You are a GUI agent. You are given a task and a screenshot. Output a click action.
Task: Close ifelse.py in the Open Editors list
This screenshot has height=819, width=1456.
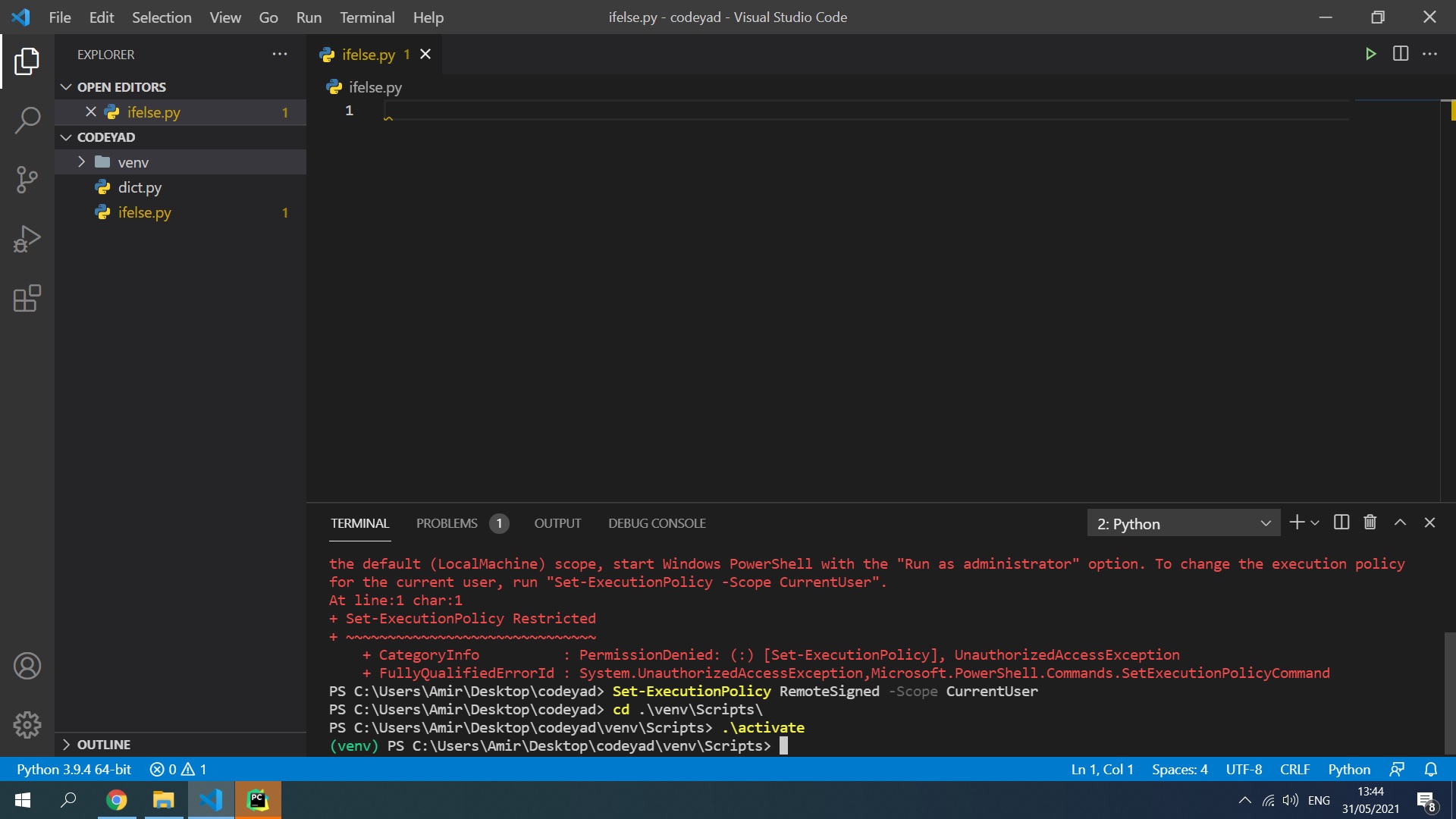pos(91,111)
